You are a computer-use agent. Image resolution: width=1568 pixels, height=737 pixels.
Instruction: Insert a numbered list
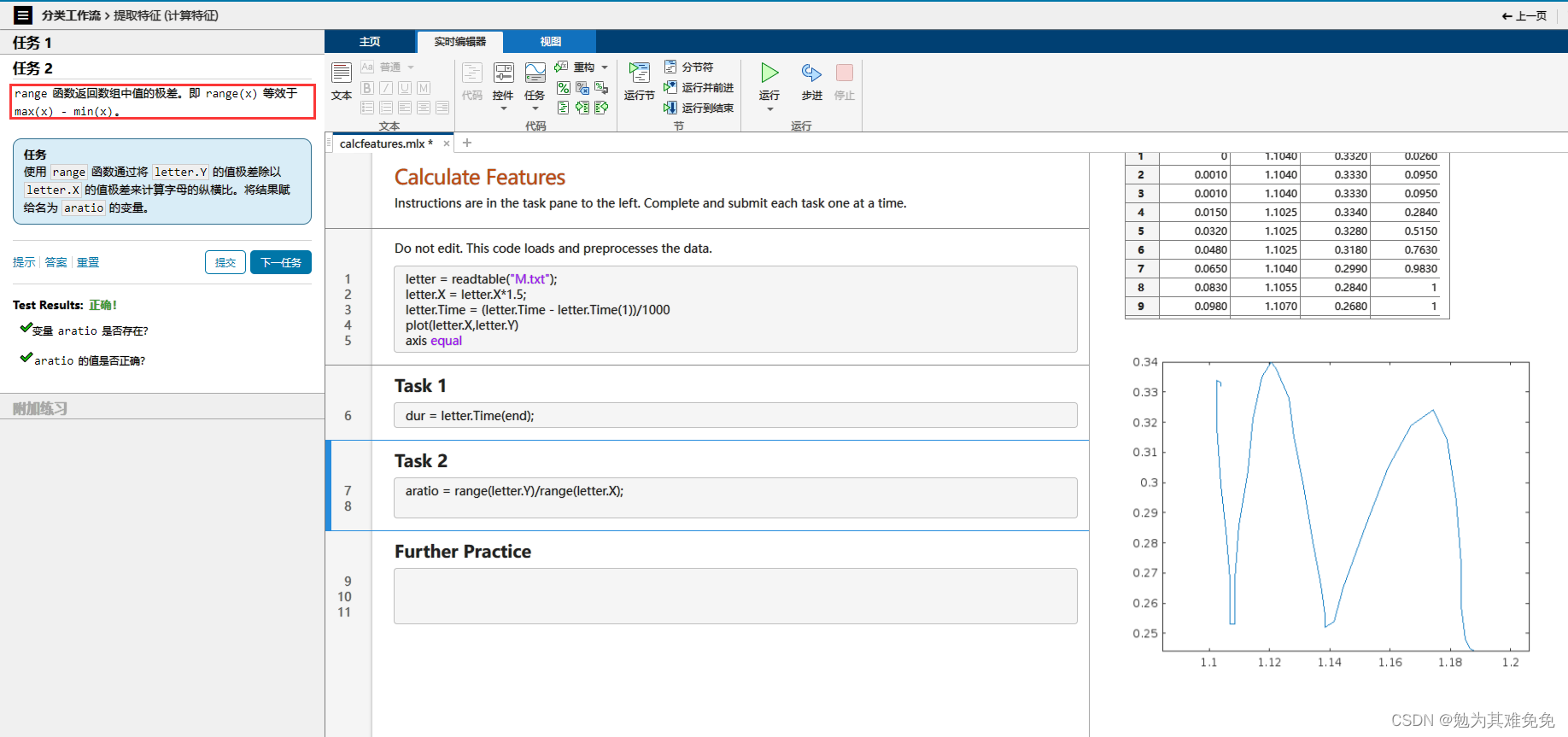pyautogui.click(x=386, y=108)
